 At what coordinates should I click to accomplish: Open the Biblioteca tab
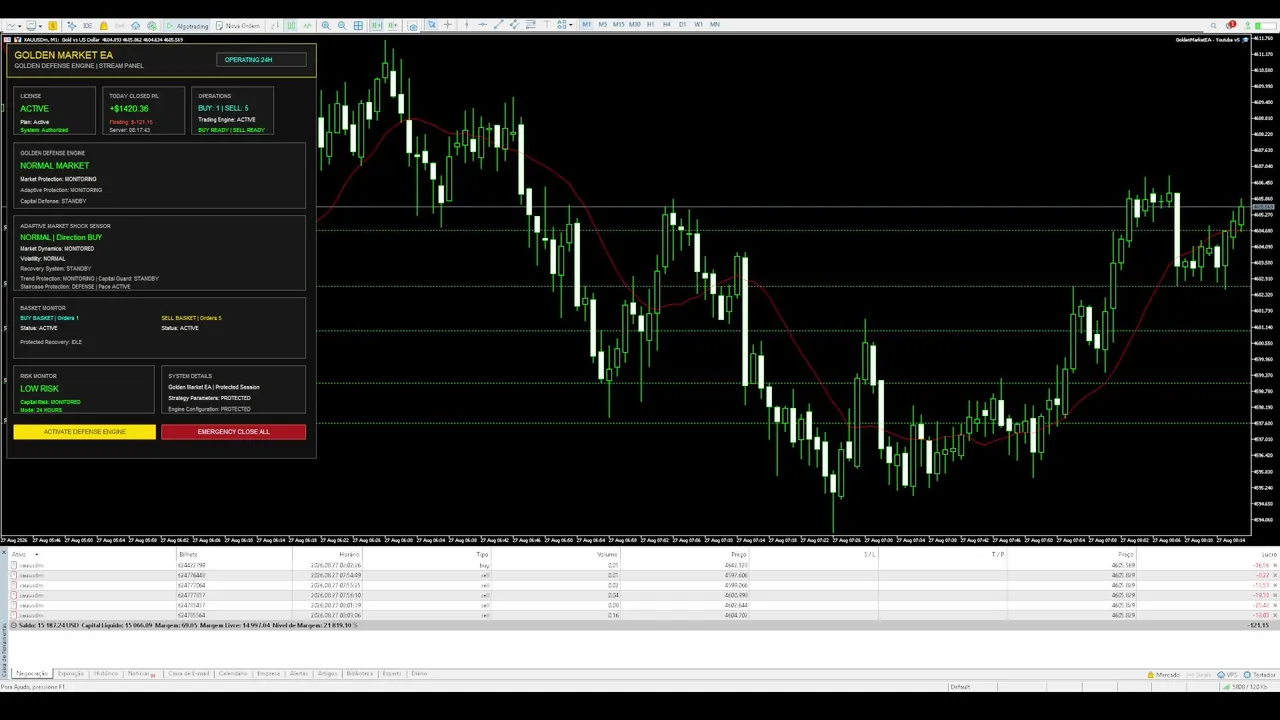(x=360, y=673)
